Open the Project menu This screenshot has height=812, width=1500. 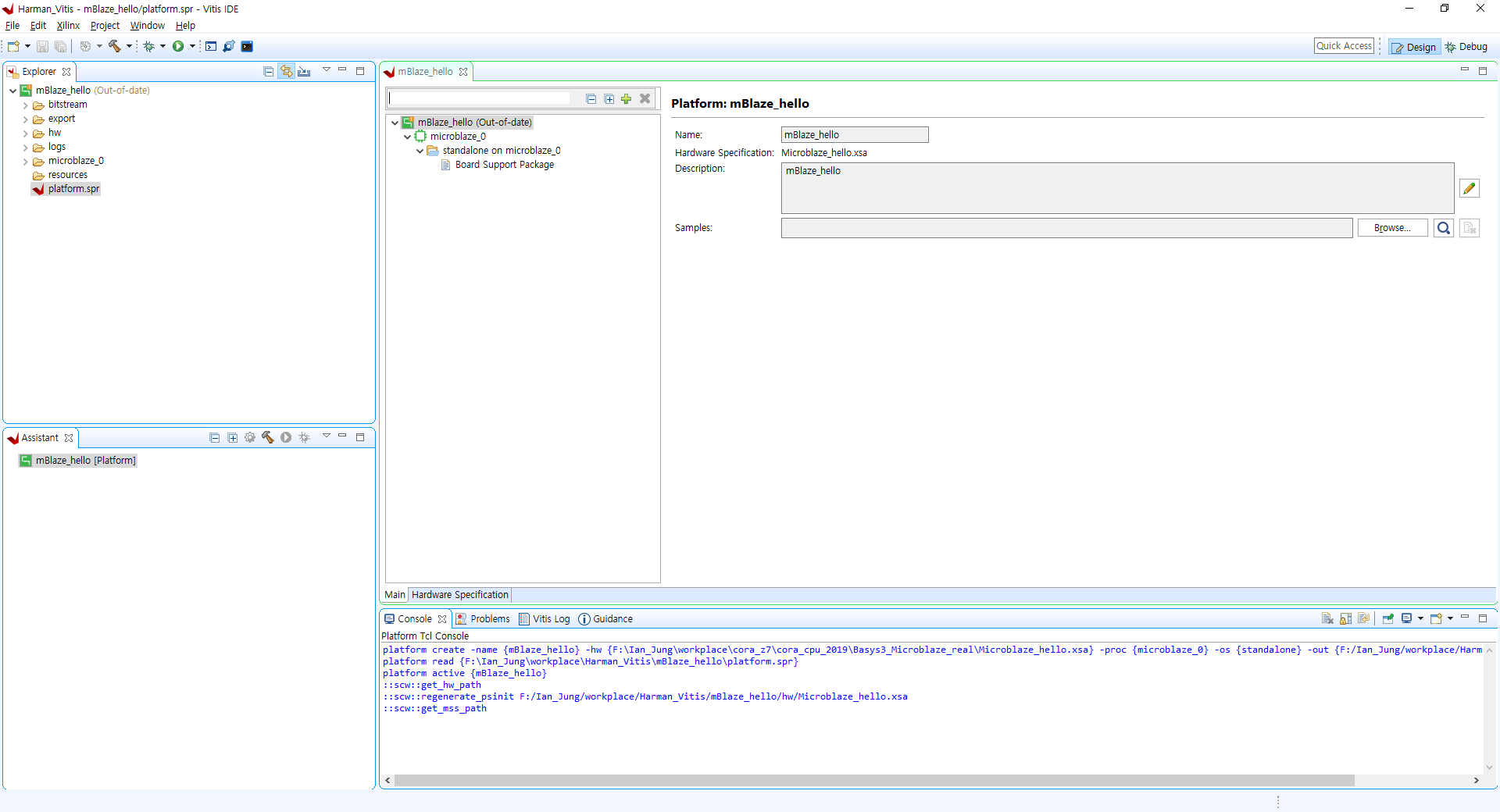[x=105, y=26]
